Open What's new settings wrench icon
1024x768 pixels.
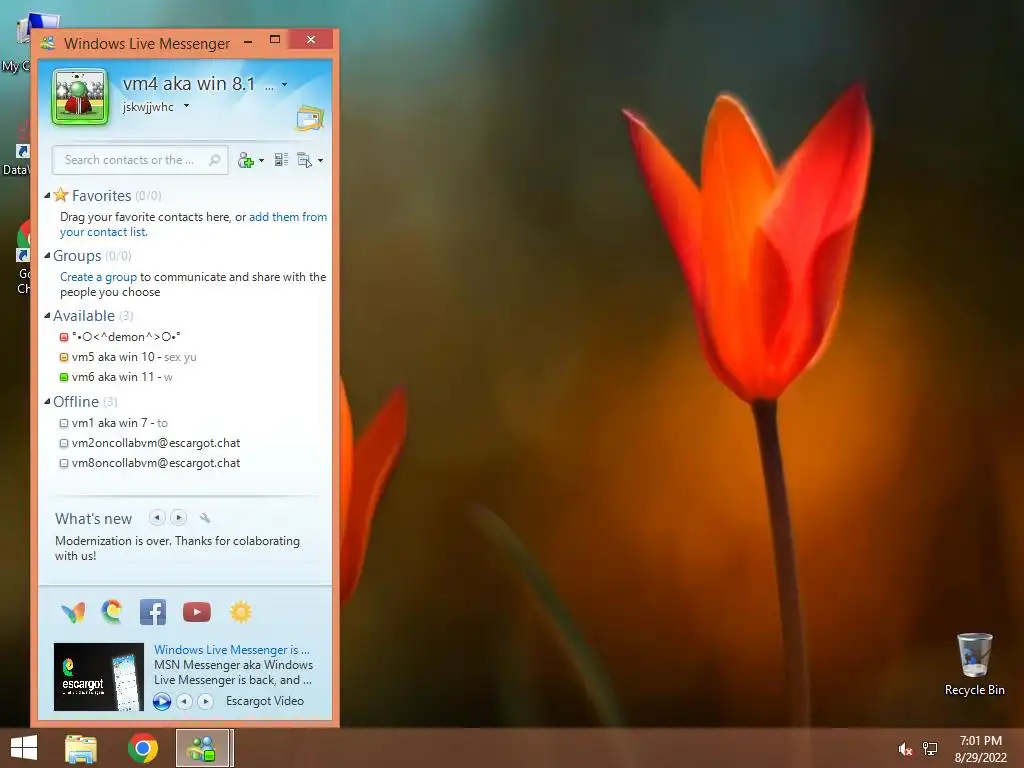tap(204, 519)
